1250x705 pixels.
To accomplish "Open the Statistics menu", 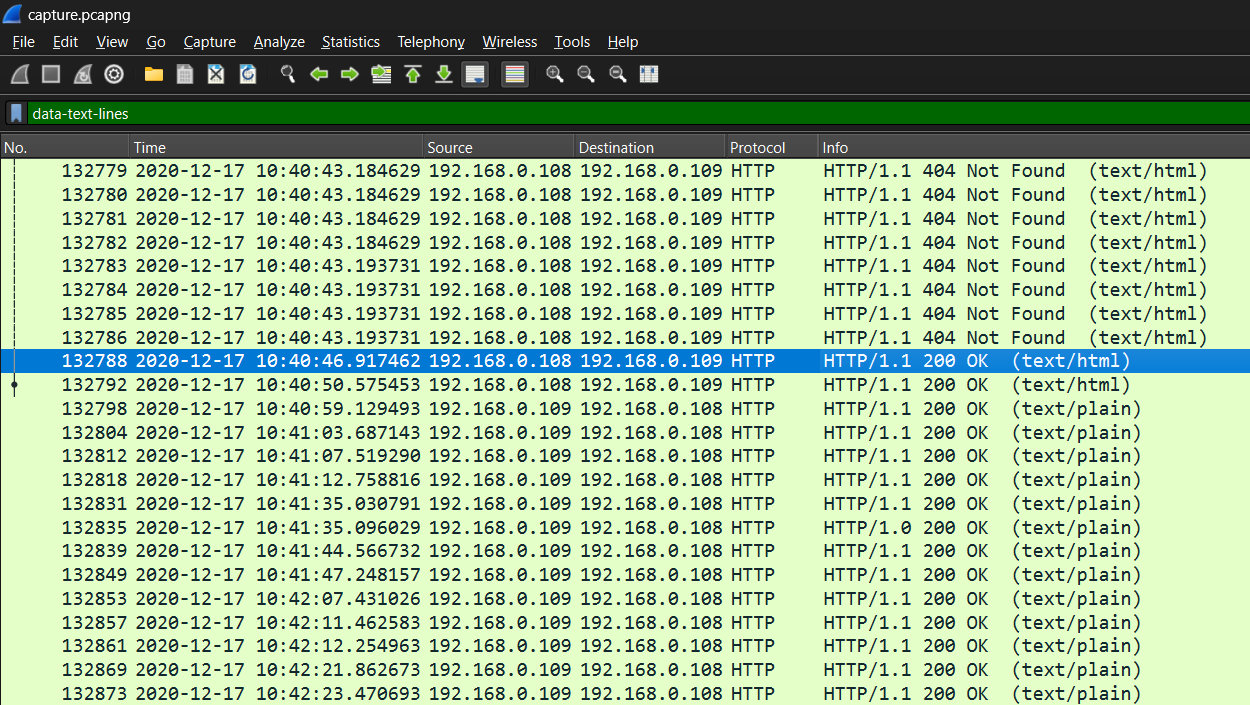I will pyautogui.click(x=351, y=42).
